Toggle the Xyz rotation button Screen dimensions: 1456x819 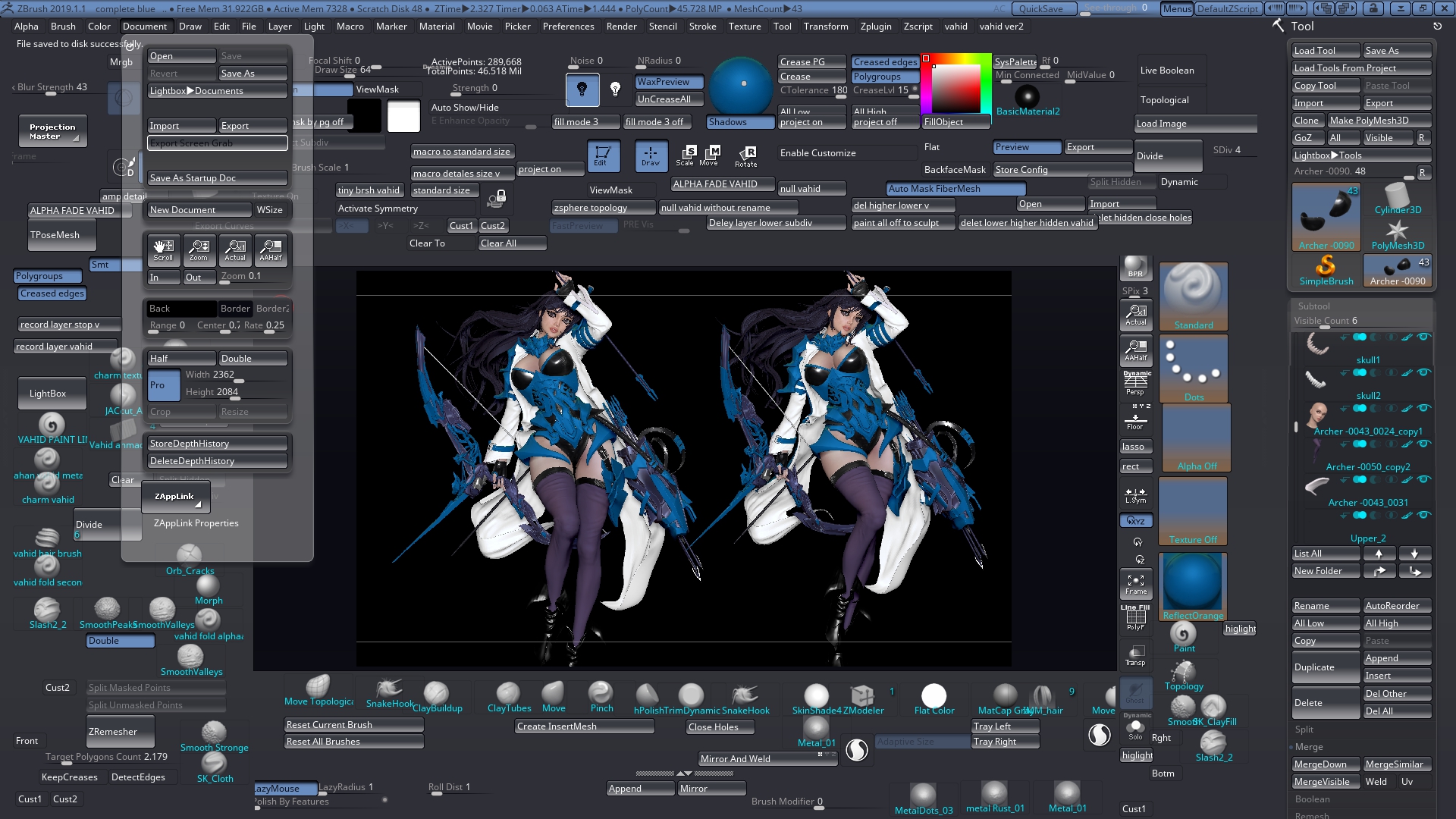click(1135, 521)
